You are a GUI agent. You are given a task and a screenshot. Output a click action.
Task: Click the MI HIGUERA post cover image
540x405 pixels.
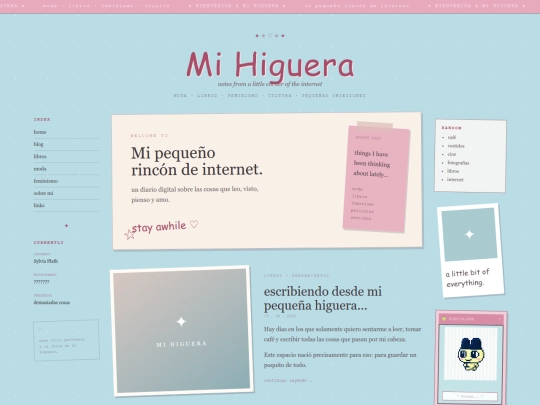[181, 331]
